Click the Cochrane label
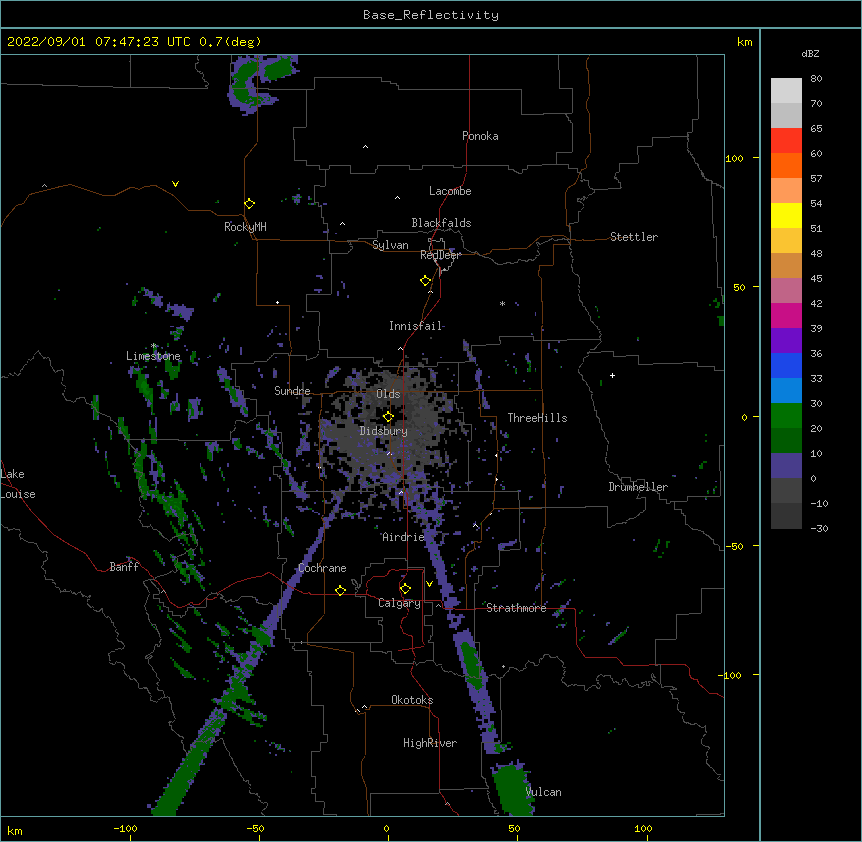Viewport: 862px width, 842px height. click(322, 568)
